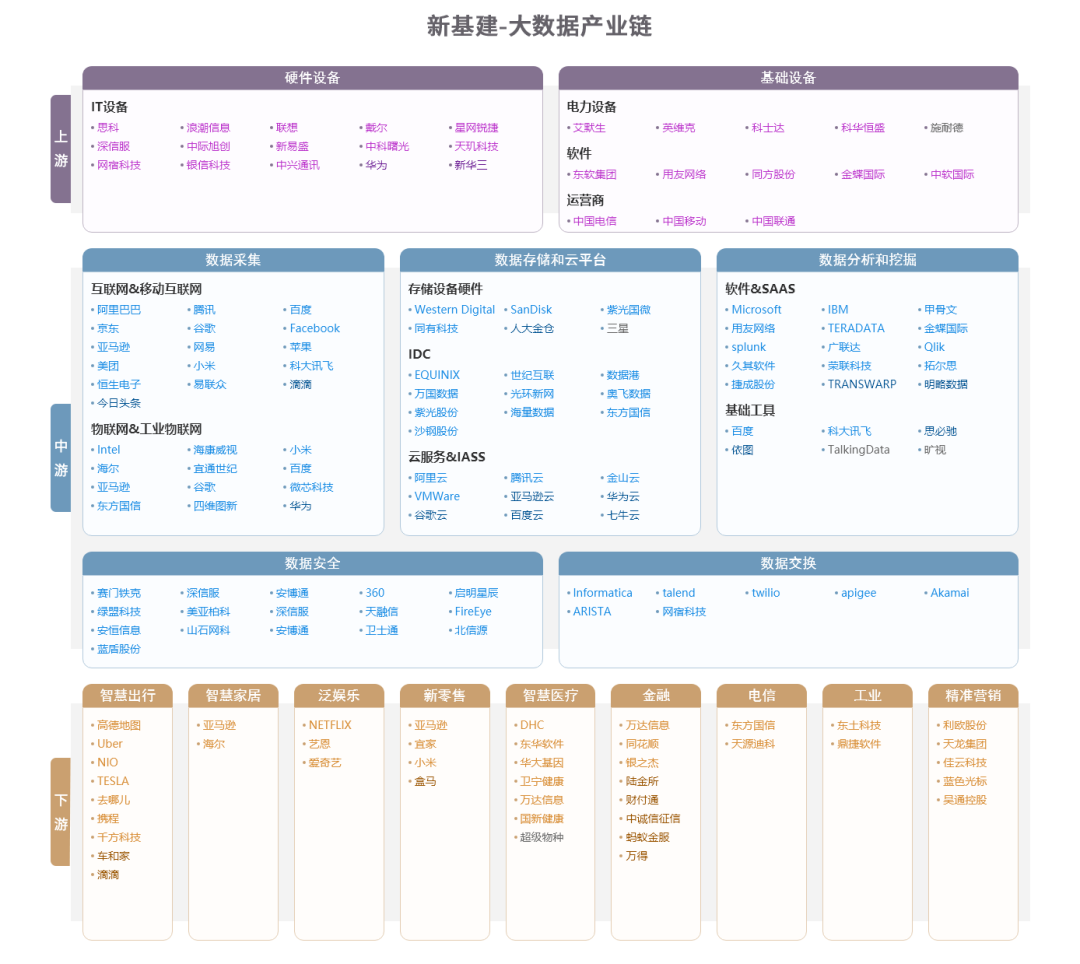The height and width of the screenshot is (964, 1080).
Task: Click NETFLIX in the 泛娱乐 column
Action: pyautogui.click(x=328, y=724)
